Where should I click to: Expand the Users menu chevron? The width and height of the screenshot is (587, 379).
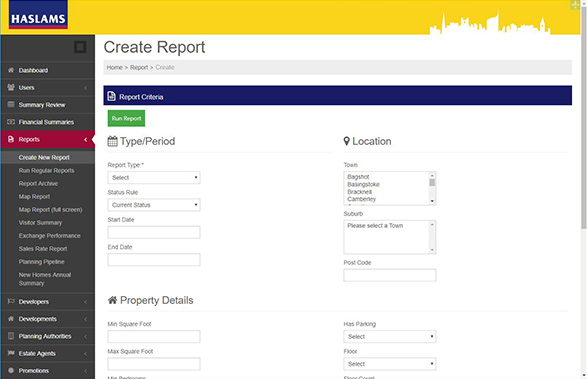(x=86, y=88)
